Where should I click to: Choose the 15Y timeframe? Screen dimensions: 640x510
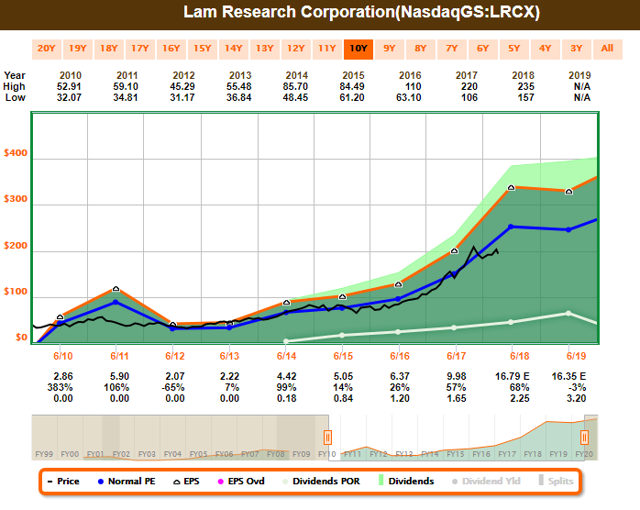(202, 49)
